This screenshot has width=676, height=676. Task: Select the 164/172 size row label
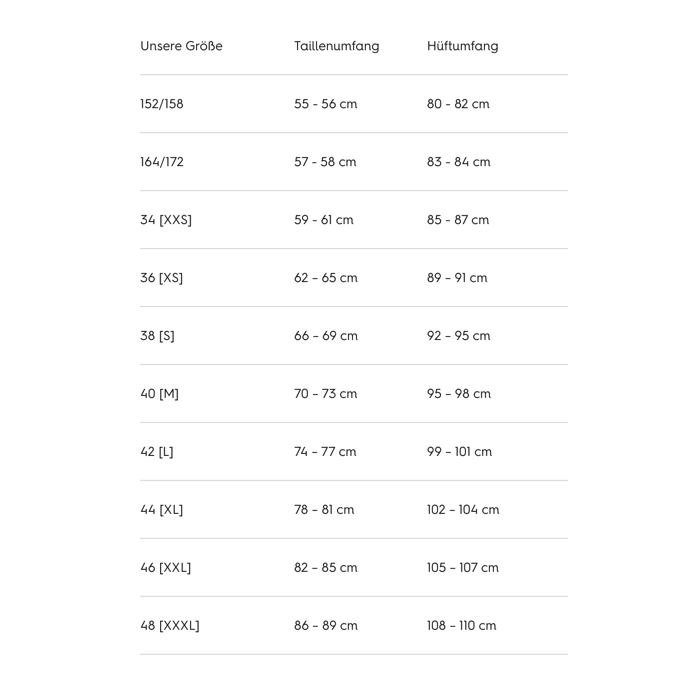tap(162, 162)
